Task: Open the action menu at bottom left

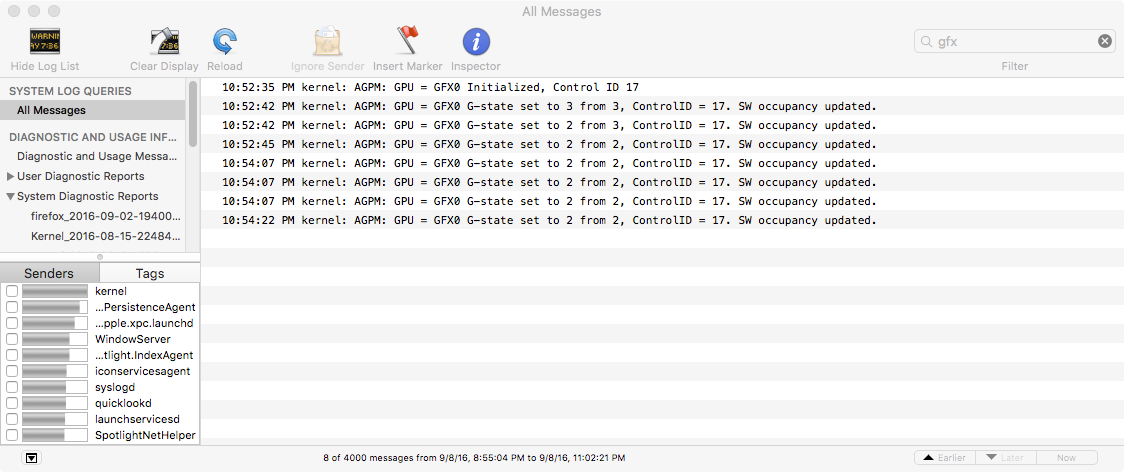Action: click(x=31, y=458)
